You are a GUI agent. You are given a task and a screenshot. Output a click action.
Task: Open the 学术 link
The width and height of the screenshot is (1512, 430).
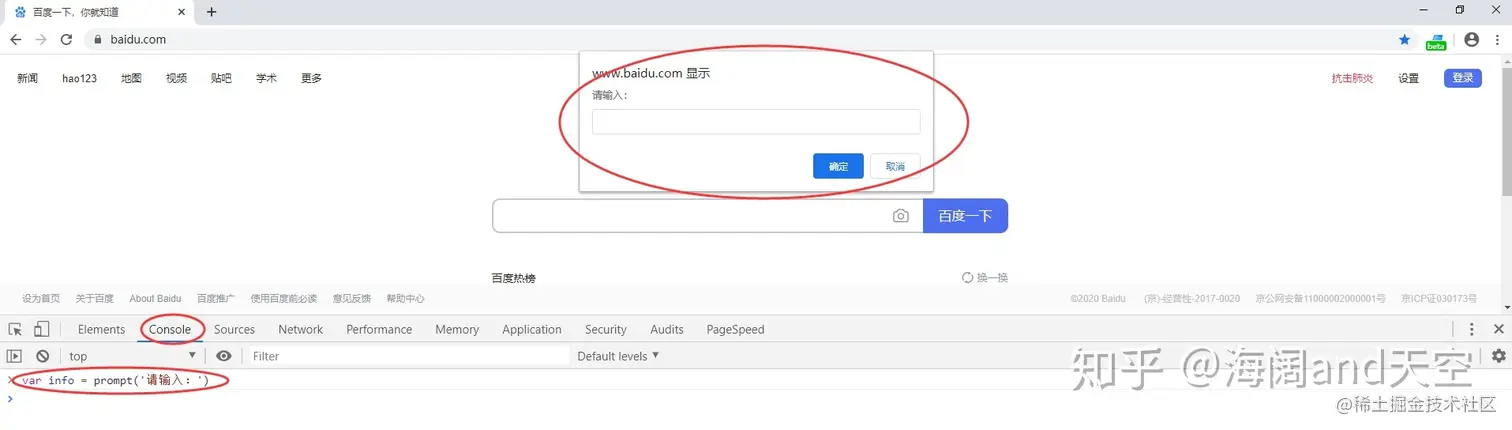[x=266, y=78]
